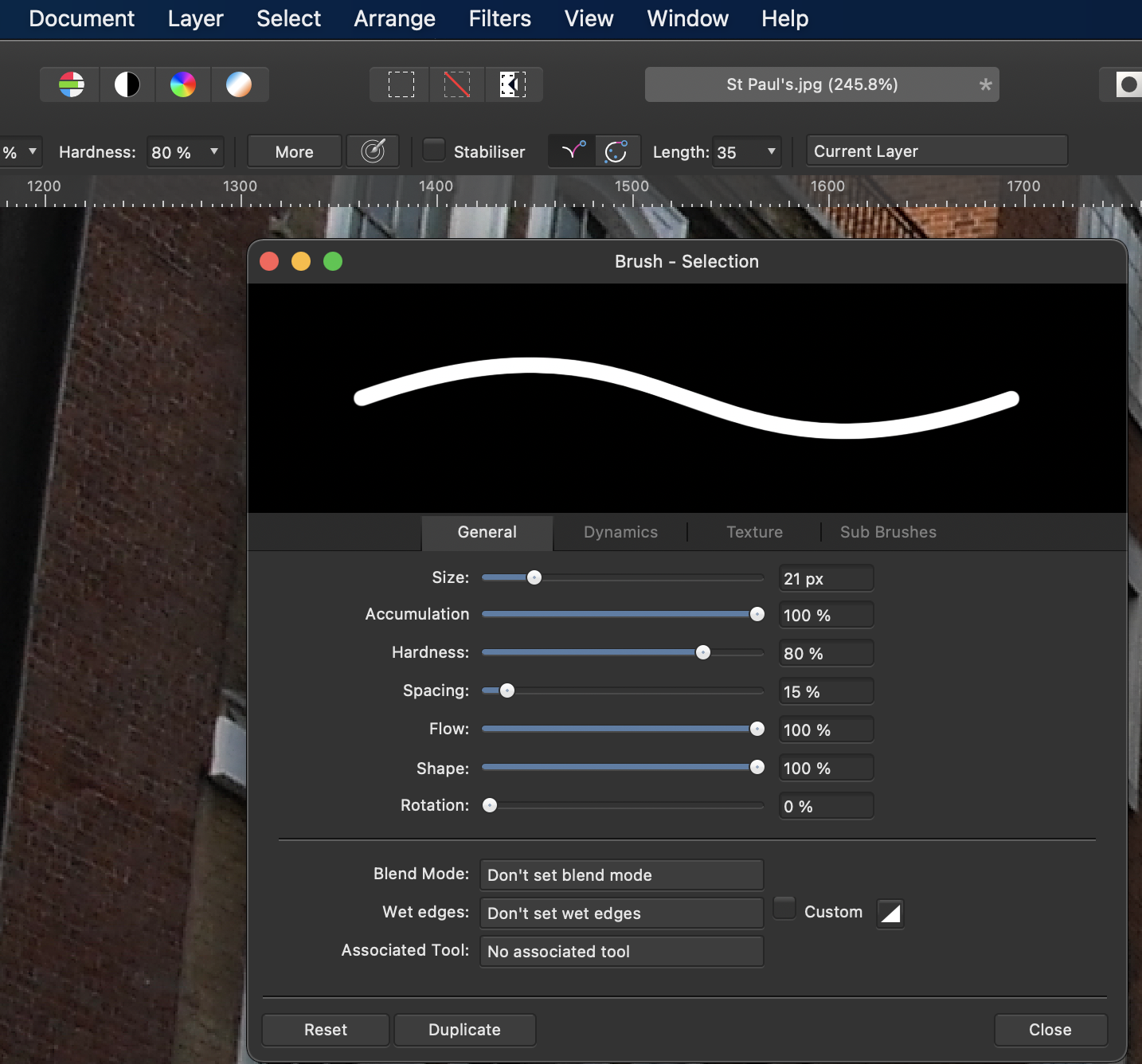Enable the Stabiliser checkbox
The width and height of the screenshot is (1142, 1064).
click(x=434, y=150)
